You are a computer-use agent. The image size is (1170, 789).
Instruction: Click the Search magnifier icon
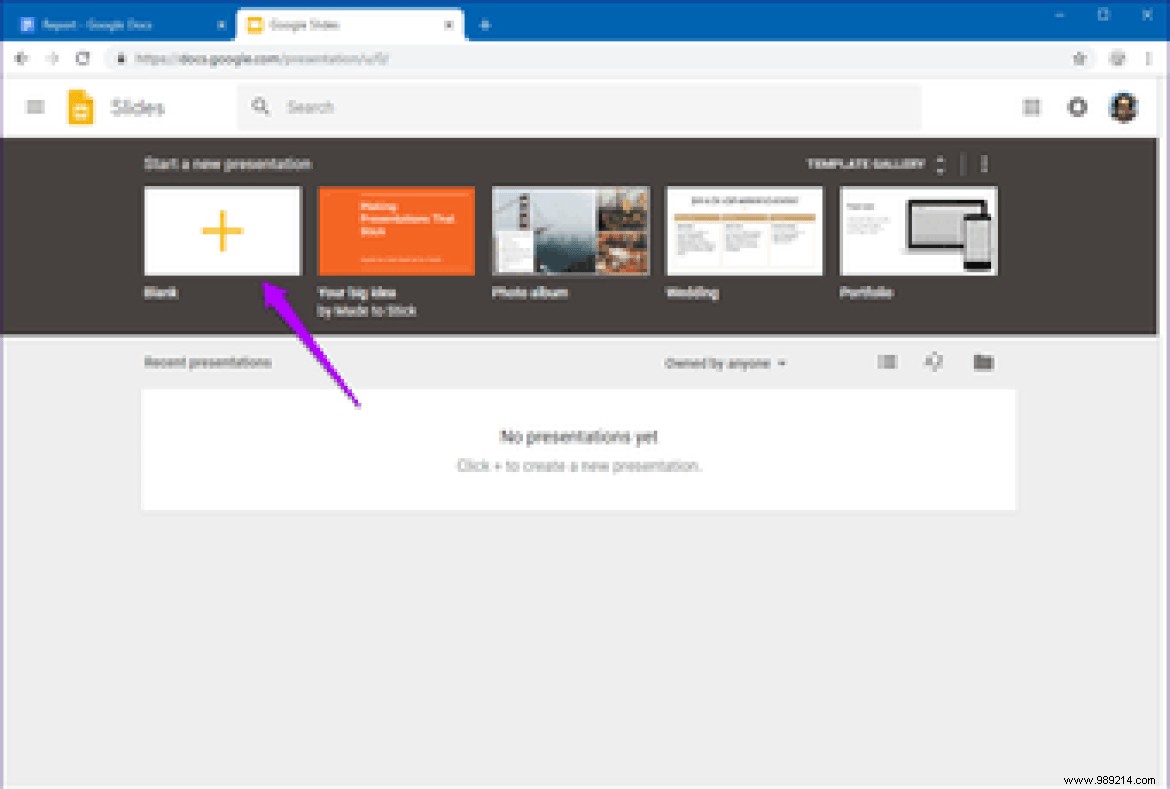261,107
